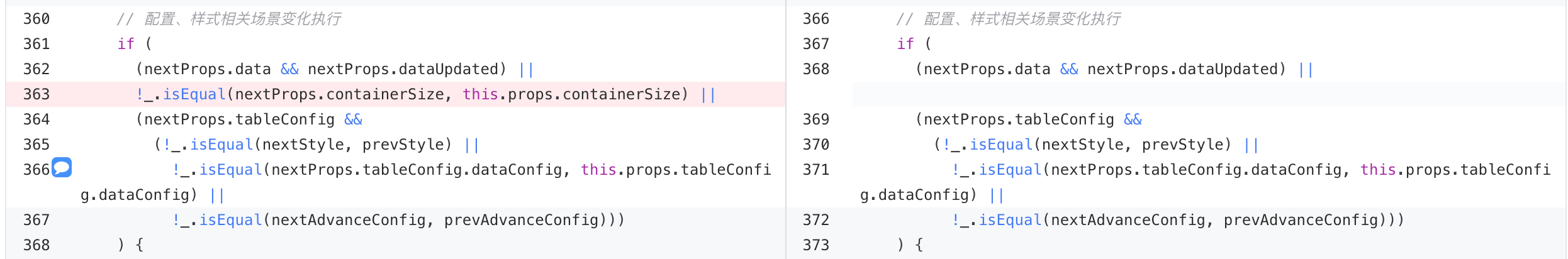This screenshot has height=259, width=1568.
Task: Click the empty placeholder row in new file
Action: coord(1209,94)
